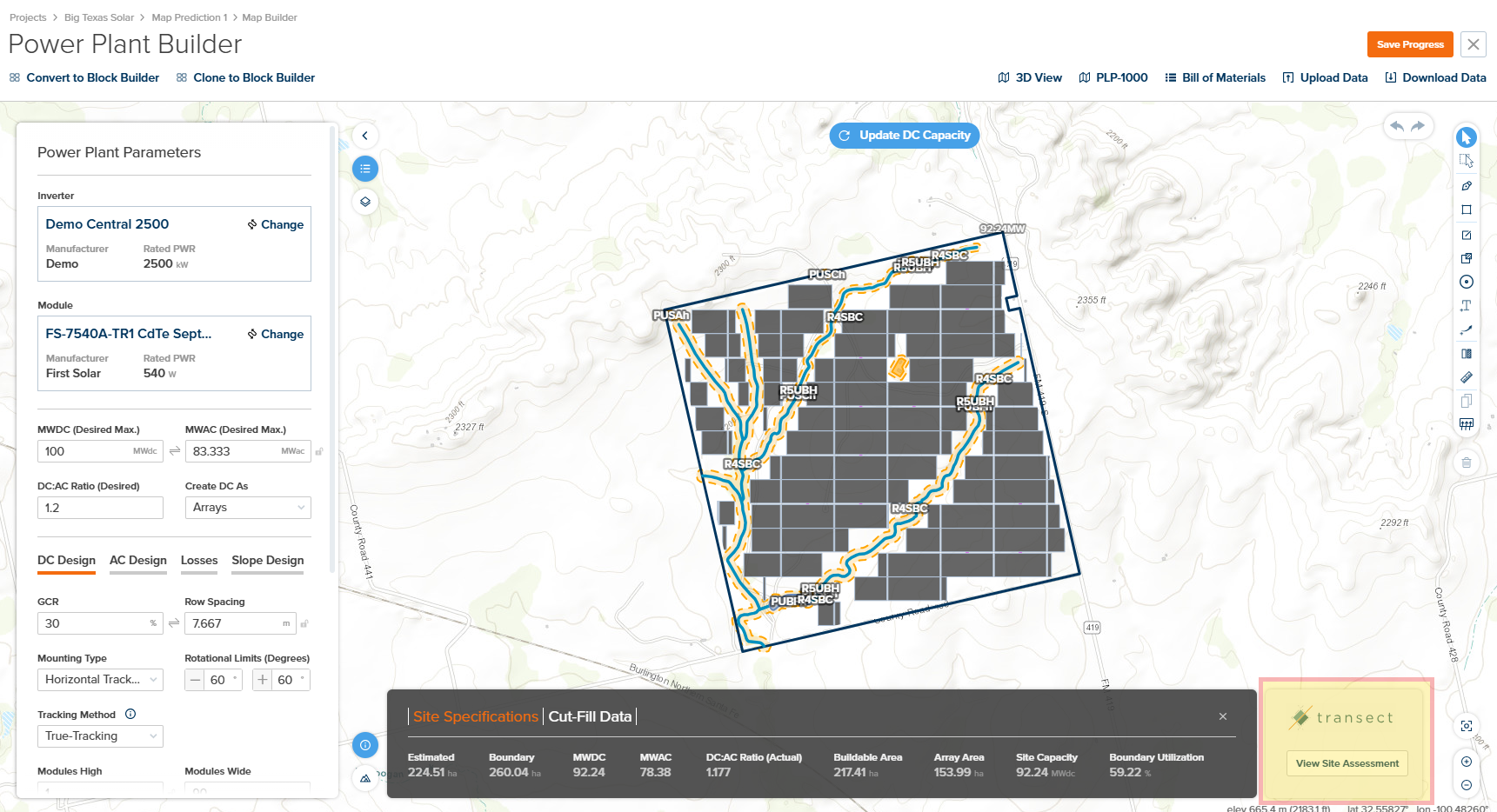Image resolution: width=1497 pixels, height=812 pixels.
Task: Select the pen drawing tool
Action: pyautogui.click(x=1467, y=185)
